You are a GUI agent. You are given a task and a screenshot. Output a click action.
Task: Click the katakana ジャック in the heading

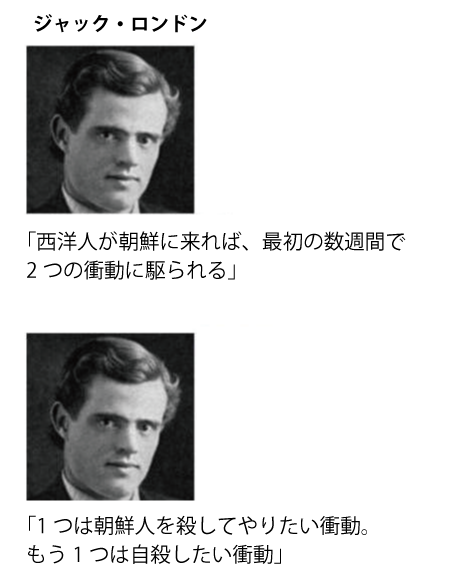[70, 24]
